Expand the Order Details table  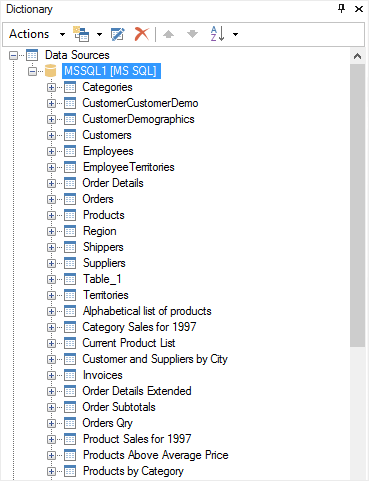coord(51,183)
